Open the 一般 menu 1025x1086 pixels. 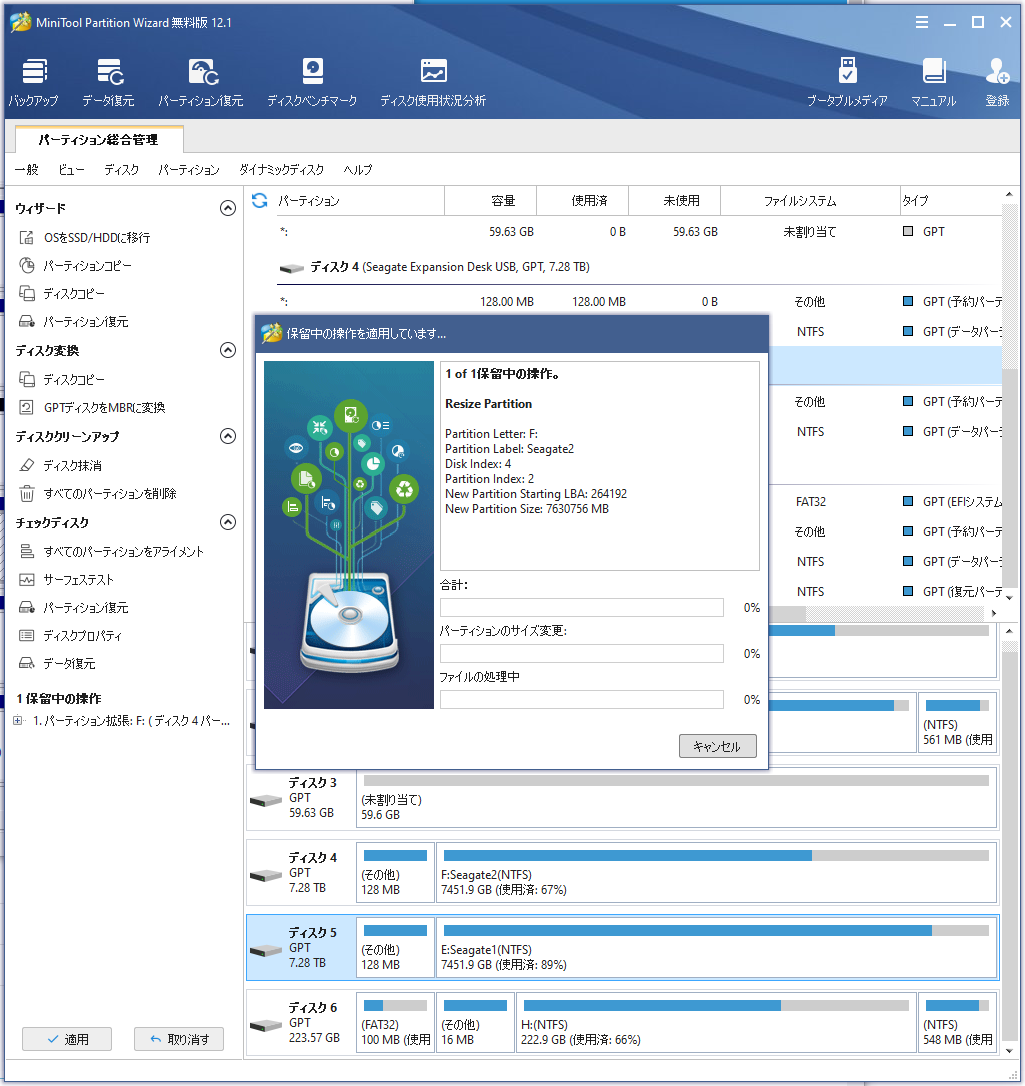[x=27, y=170]
